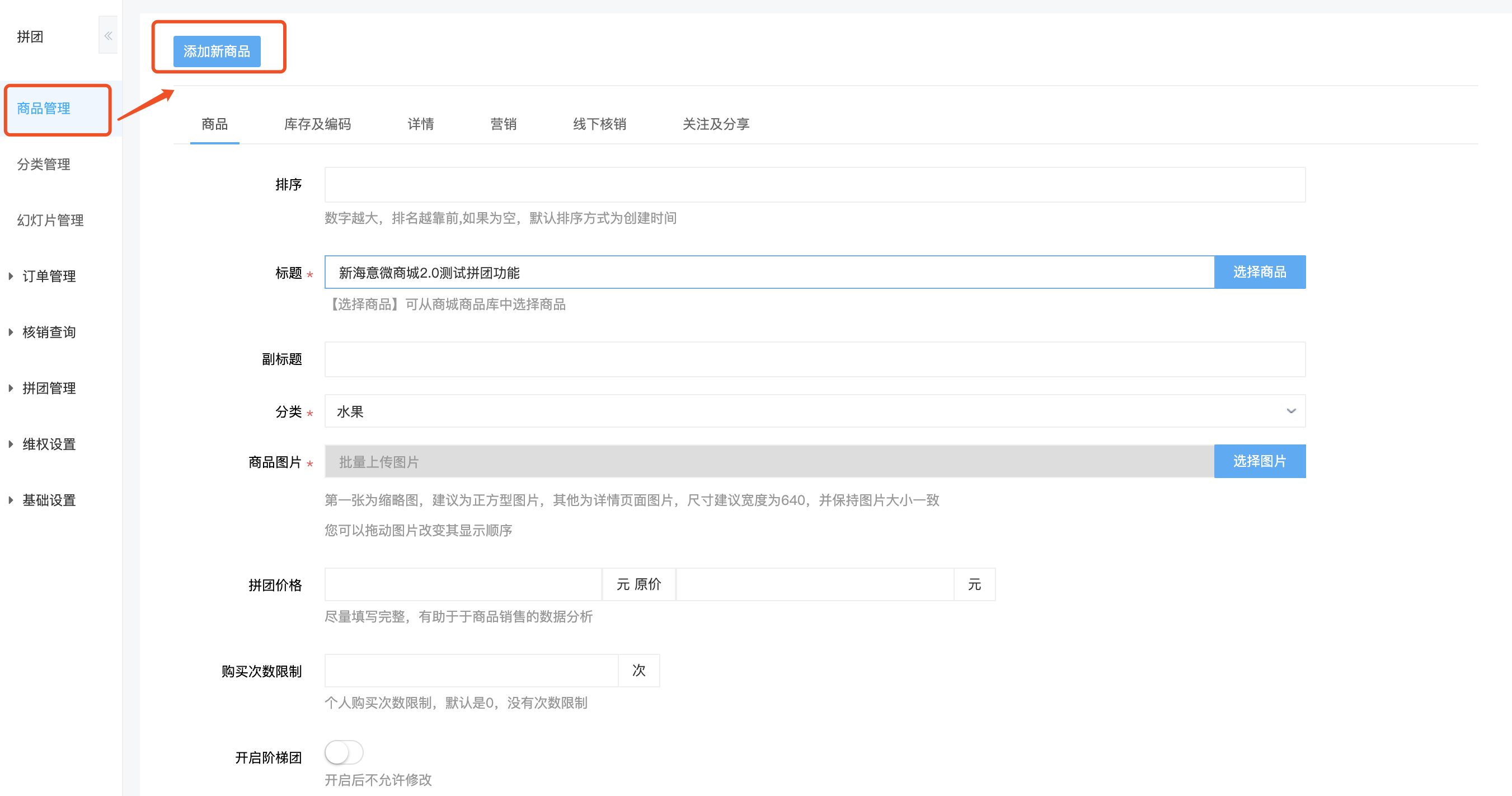Click hint text starting 第一张为缩略图
Image resolution: width=1512 pixels, height=796 pixels.
pos(632,500)
